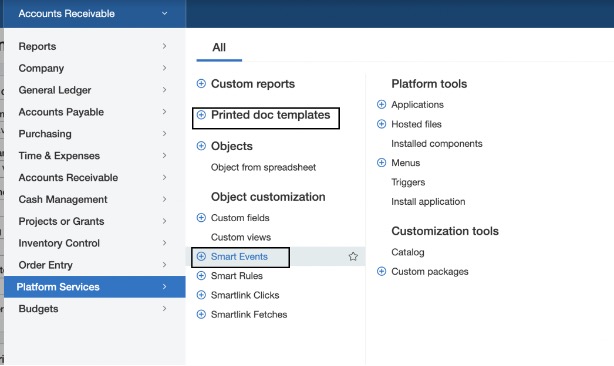Expand the General Ledger submenu chevron
This screenshot has width=614, height=366.
tap(164, 90)
